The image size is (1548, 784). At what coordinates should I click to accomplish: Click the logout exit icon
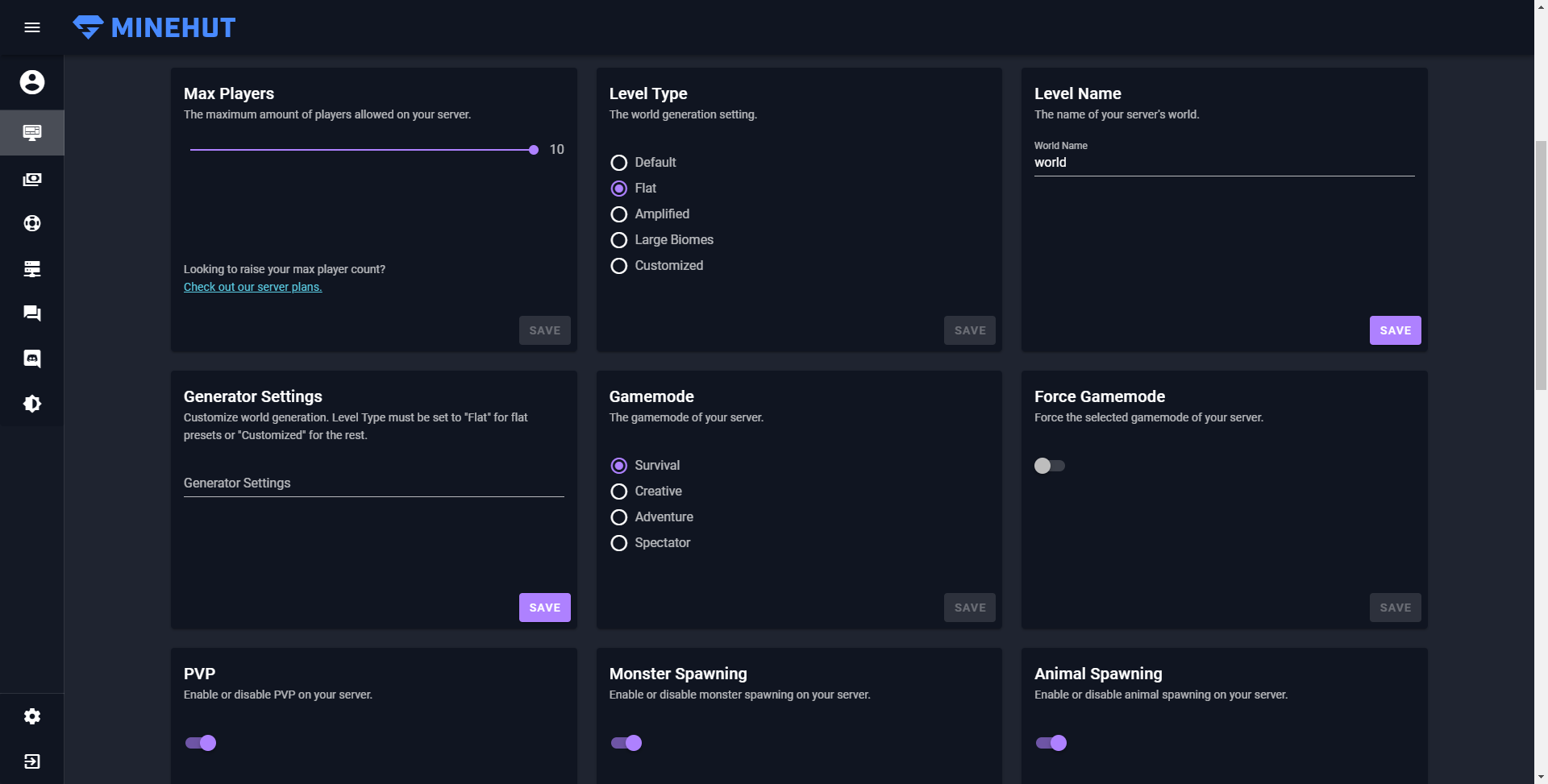tap(32, 761)
